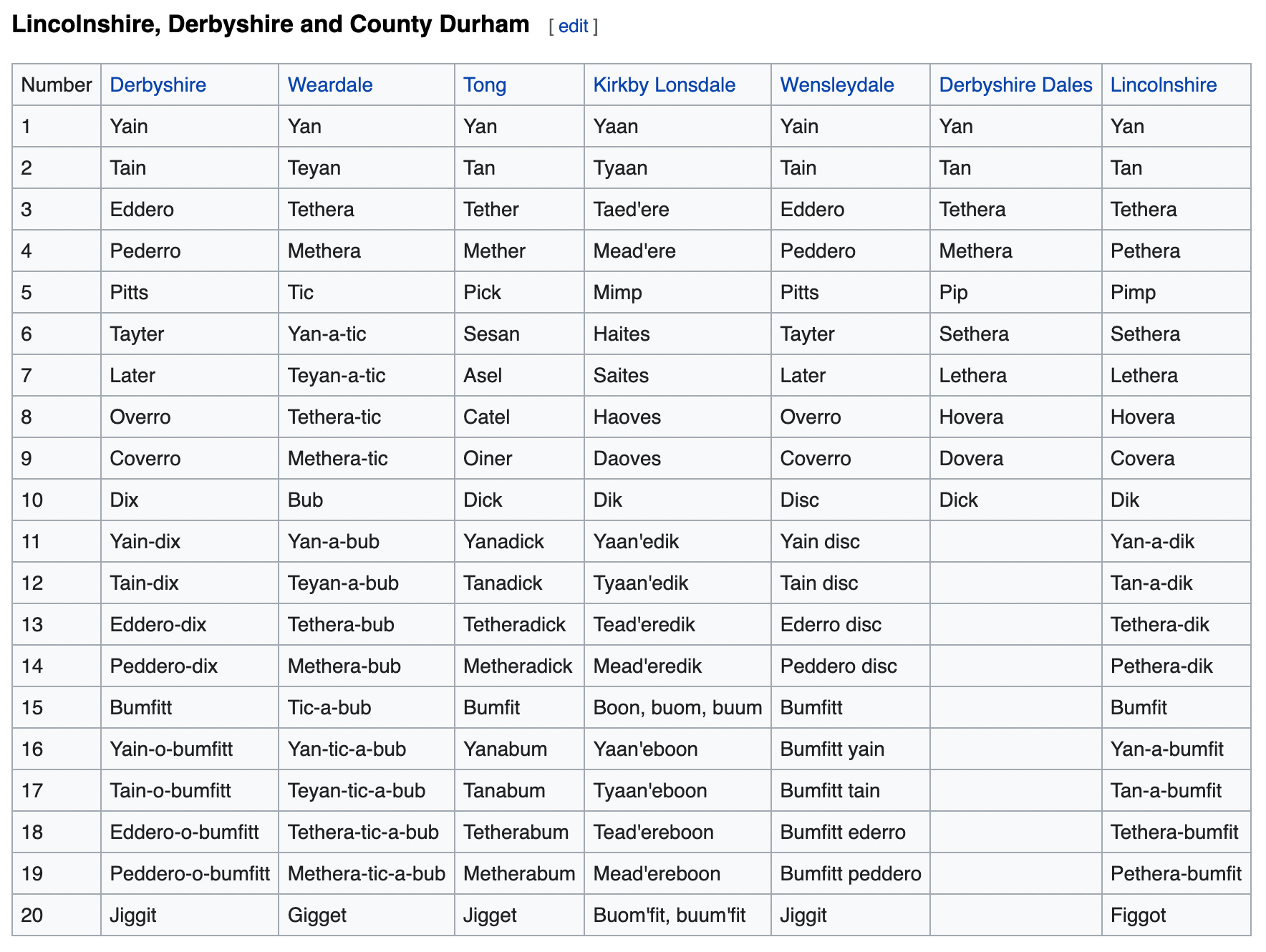Click the cell reading 'Yaan'edik'
The width and height of the screenshot is (1266, 952).
point(677,542)
